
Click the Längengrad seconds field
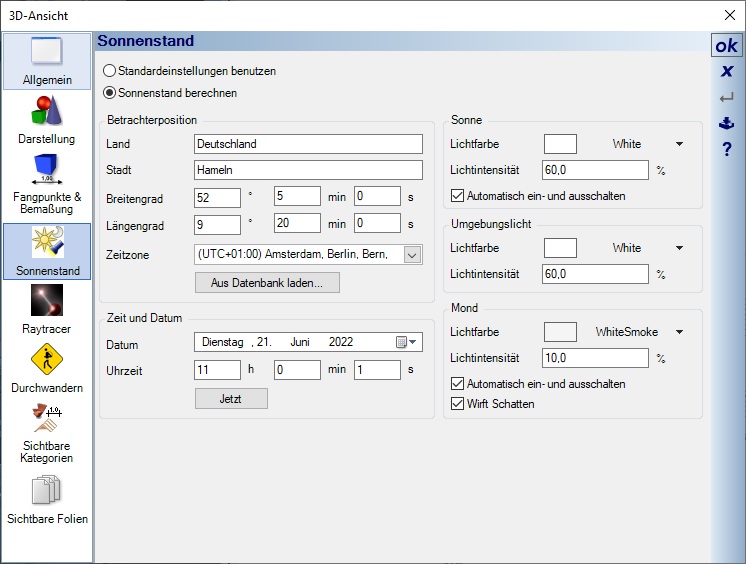pyautogui.click(x=377, y=223)
